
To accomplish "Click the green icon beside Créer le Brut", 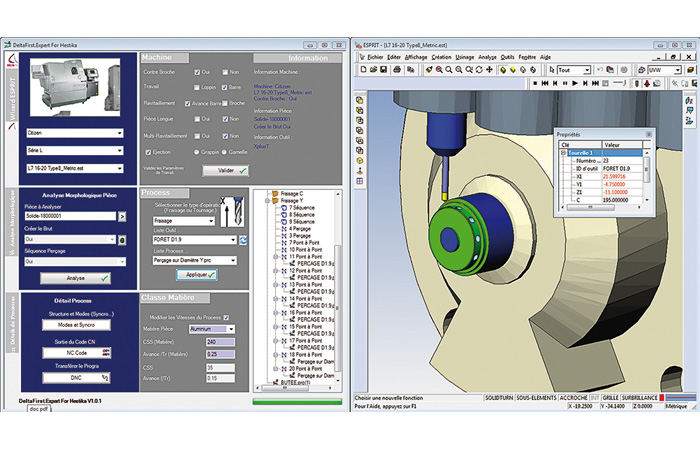I will [122, 240].
